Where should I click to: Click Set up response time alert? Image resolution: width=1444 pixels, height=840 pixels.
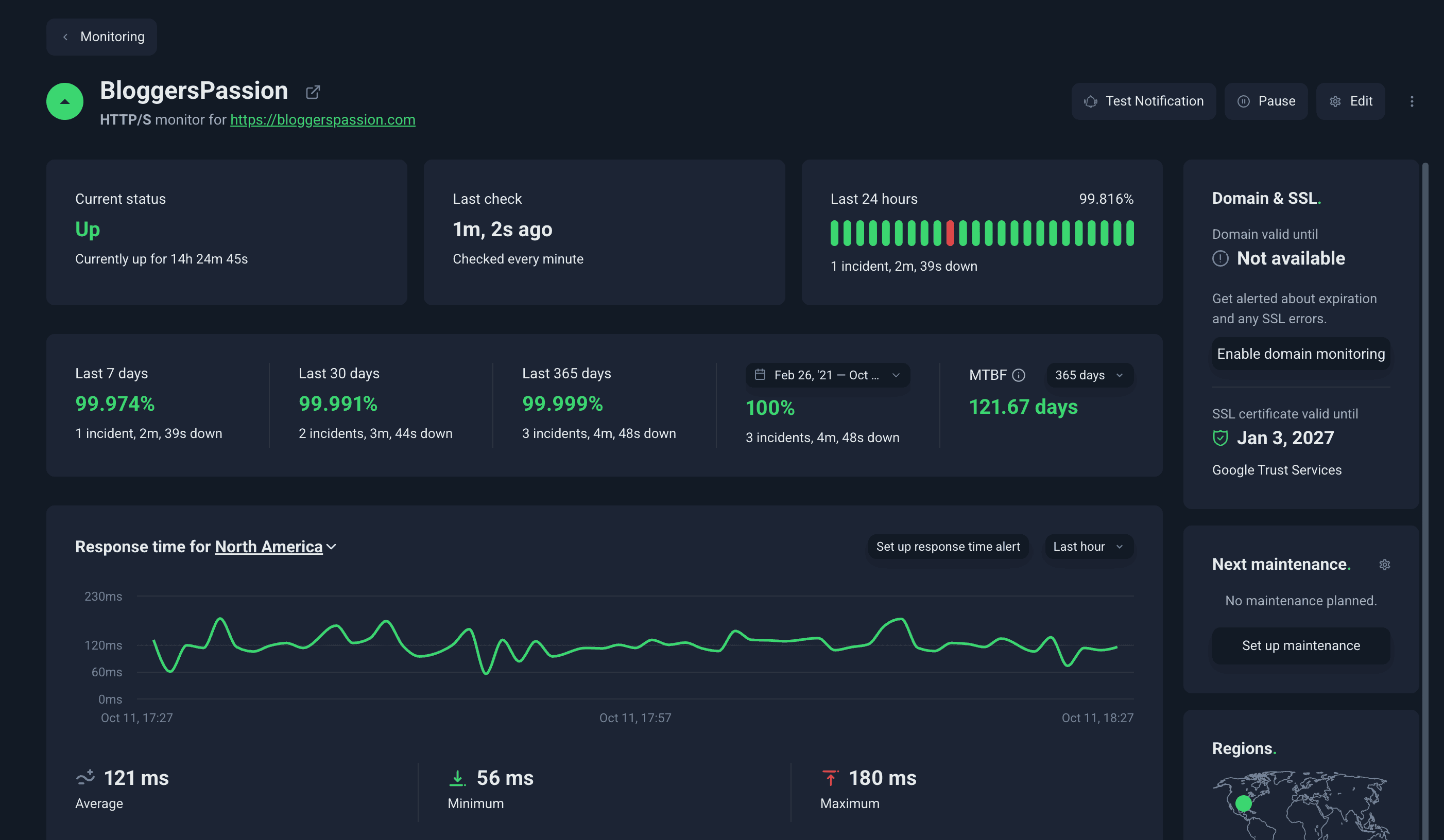pos(948,547)
